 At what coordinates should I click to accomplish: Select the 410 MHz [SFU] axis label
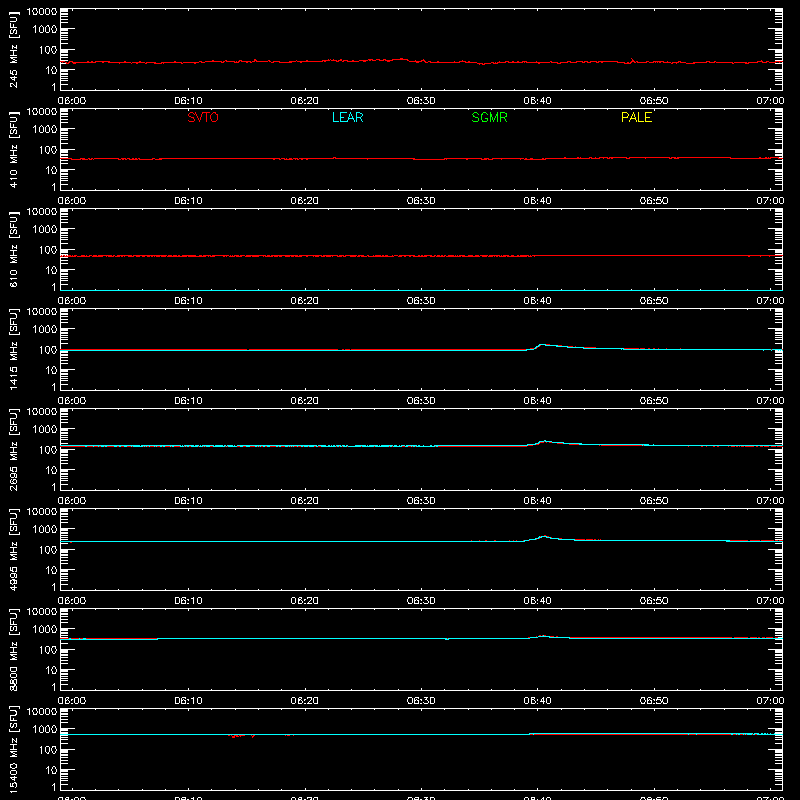click(14, 149)
